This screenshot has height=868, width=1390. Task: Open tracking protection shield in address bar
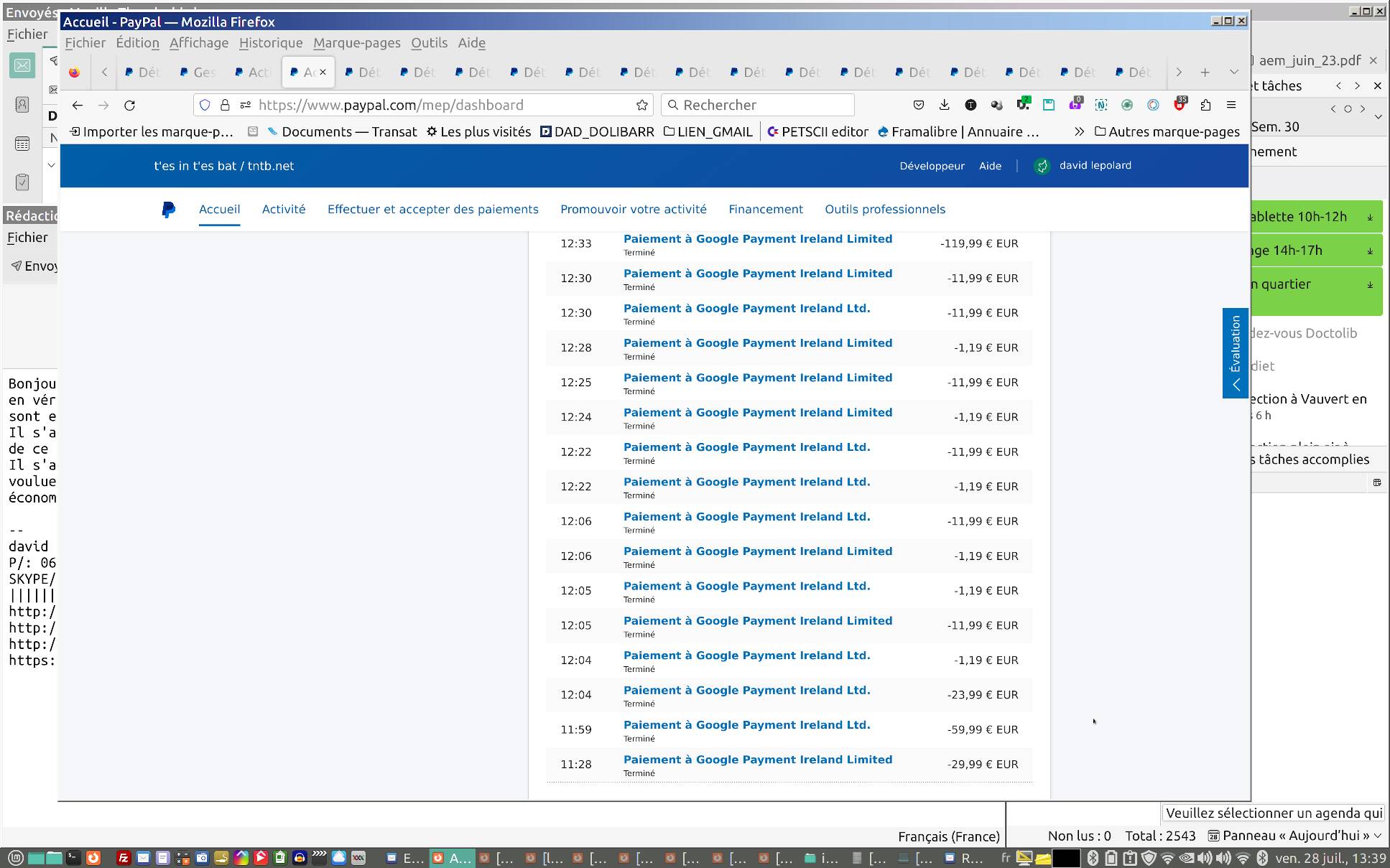point(205,106)
